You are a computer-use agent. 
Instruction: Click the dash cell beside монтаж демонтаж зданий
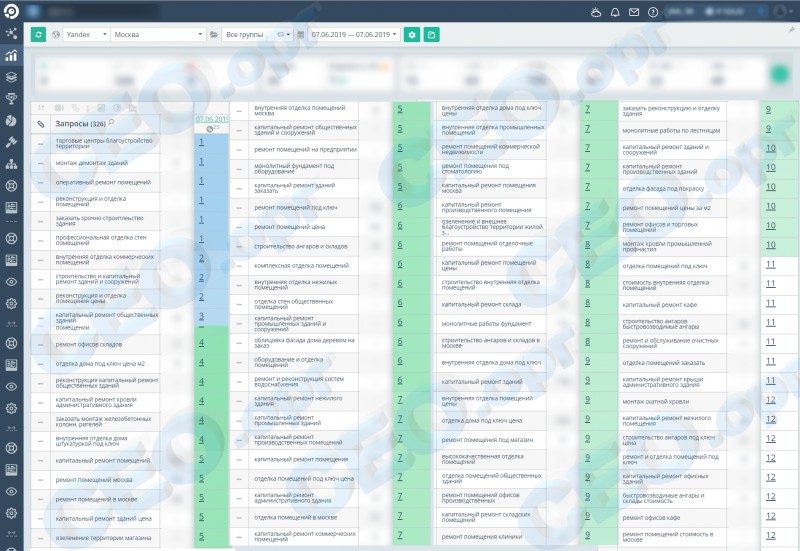(41, 163)
